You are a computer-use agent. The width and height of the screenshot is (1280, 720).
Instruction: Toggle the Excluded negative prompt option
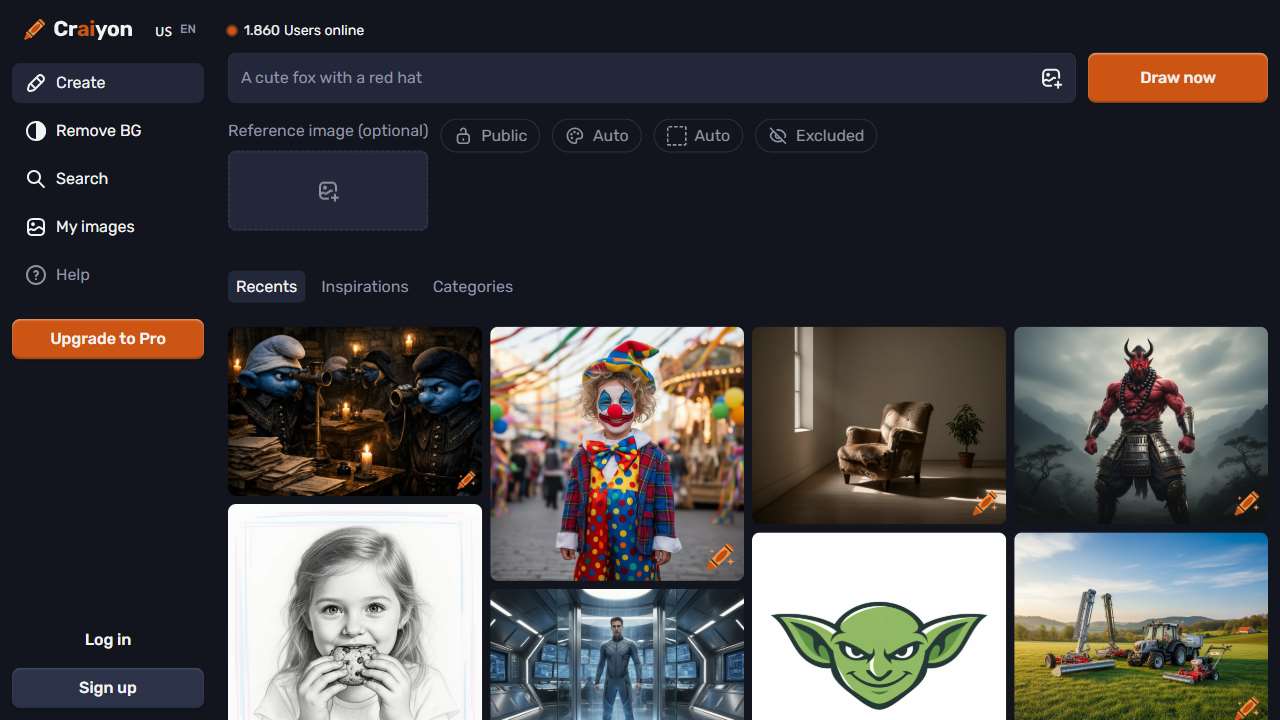click(x=816, y=136)
